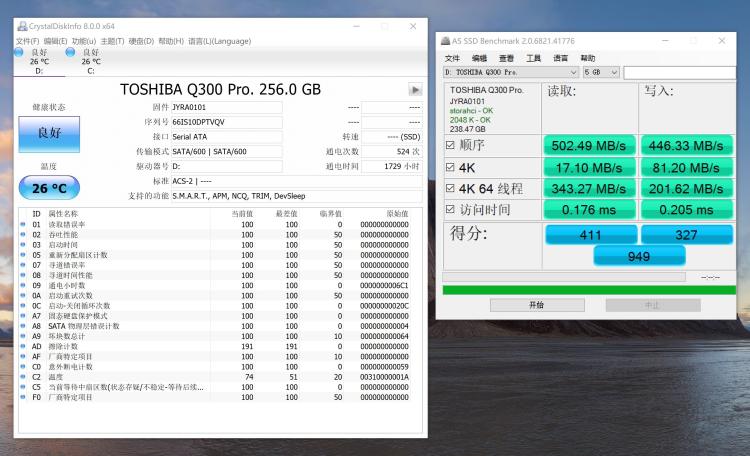Image resolution: width=750 pixels, height=456 pixels.
Task: Click status dot for attribute C2
Action: [23, 377]
